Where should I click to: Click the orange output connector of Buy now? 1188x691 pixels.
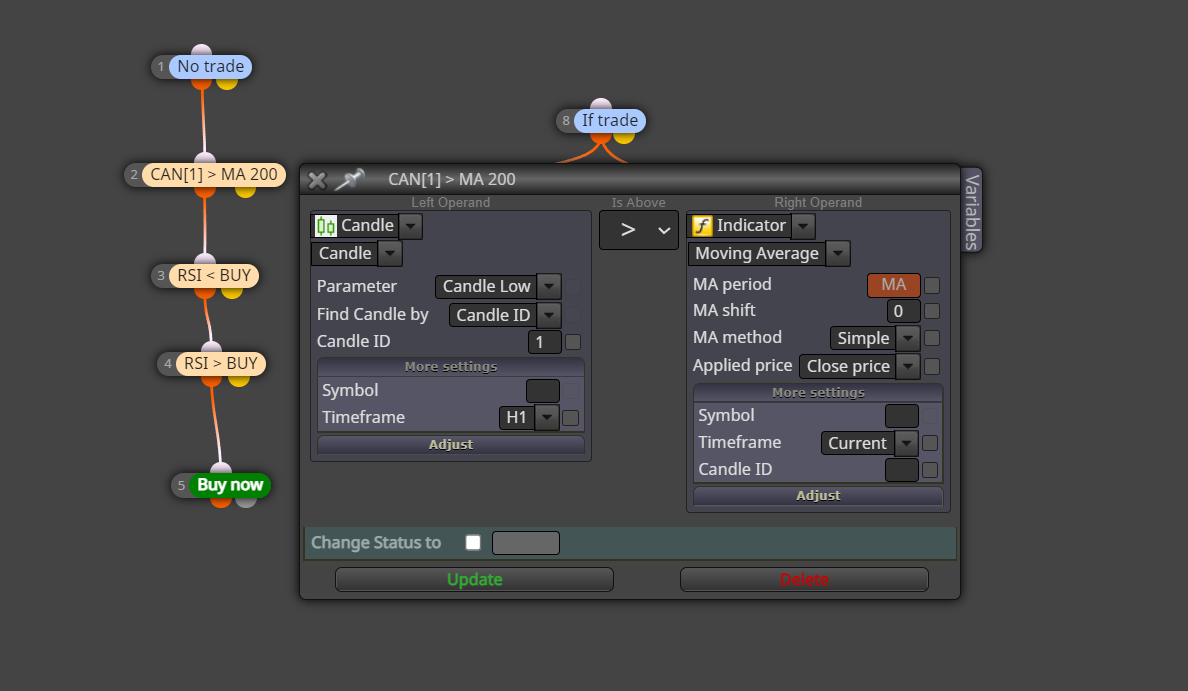point(220,501)
